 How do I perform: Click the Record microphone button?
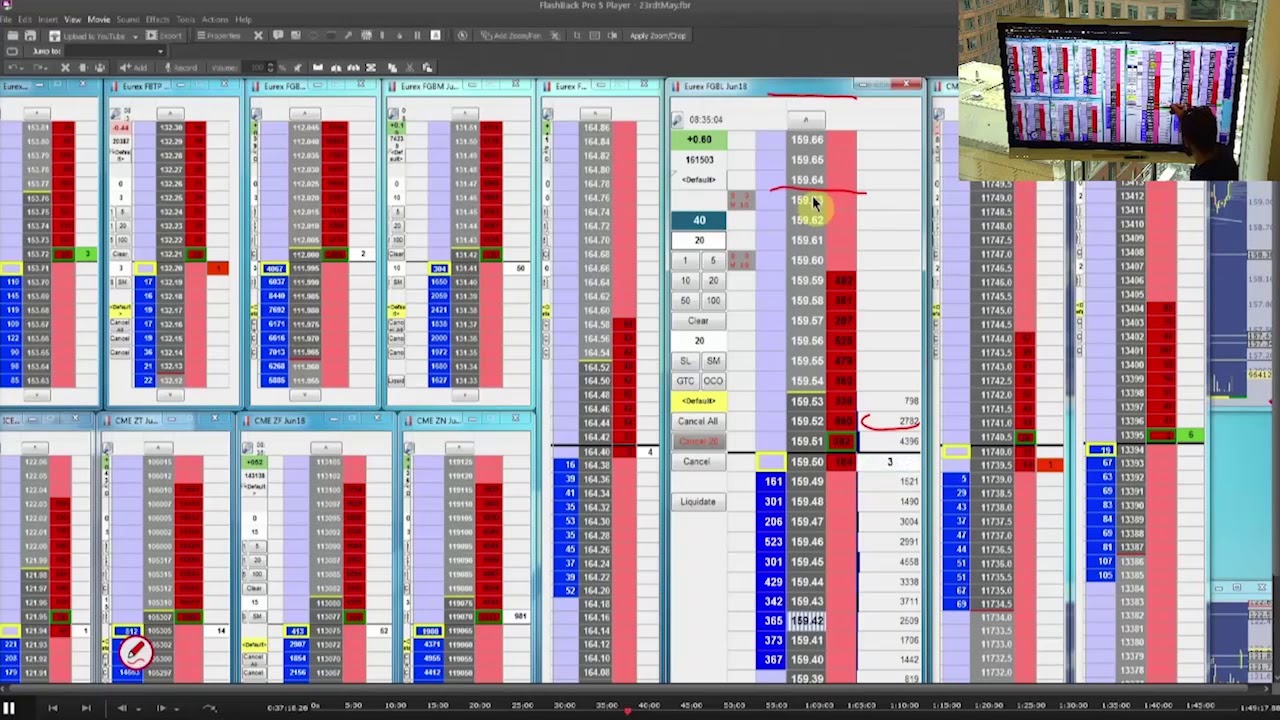pos(180,67)
